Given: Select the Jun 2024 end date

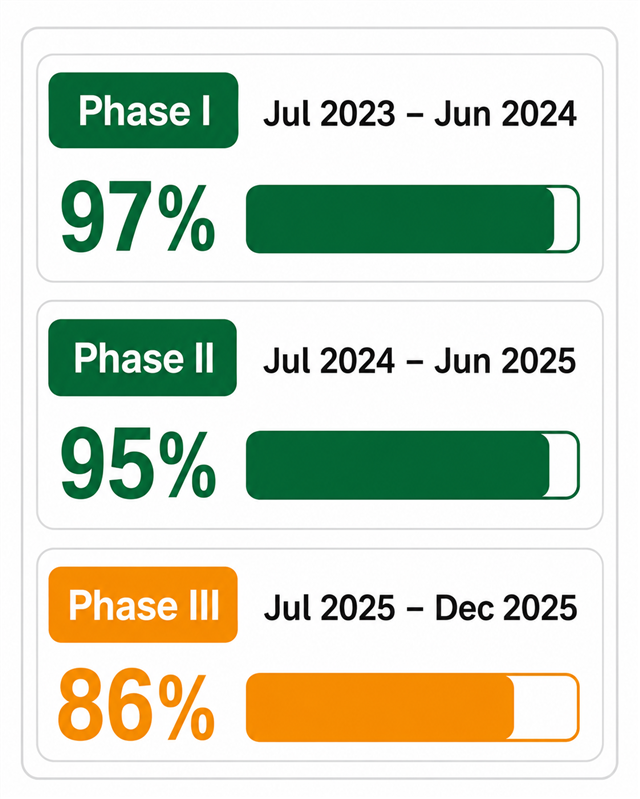Looking at the screenshot, I should coord(505,113).
